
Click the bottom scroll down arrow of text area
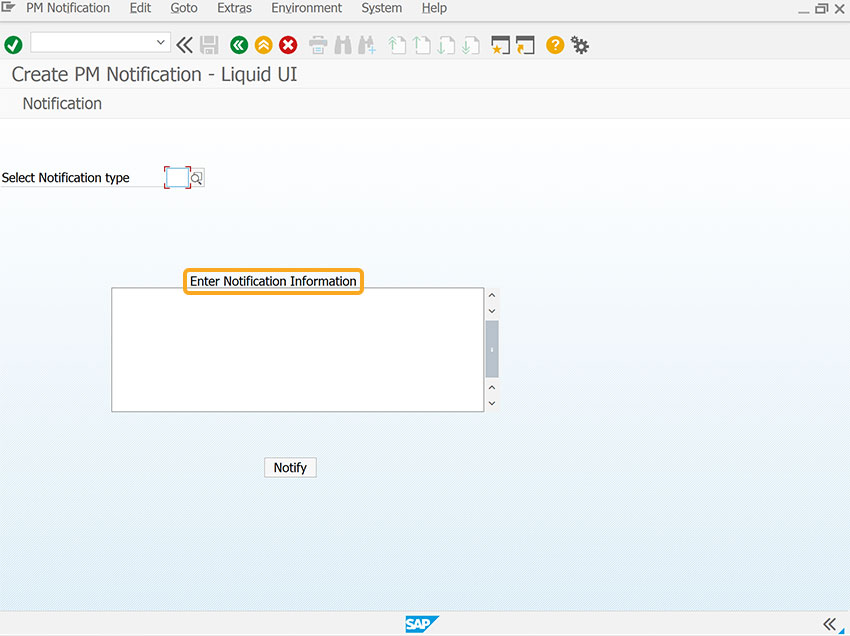click(x=492, y=403)
